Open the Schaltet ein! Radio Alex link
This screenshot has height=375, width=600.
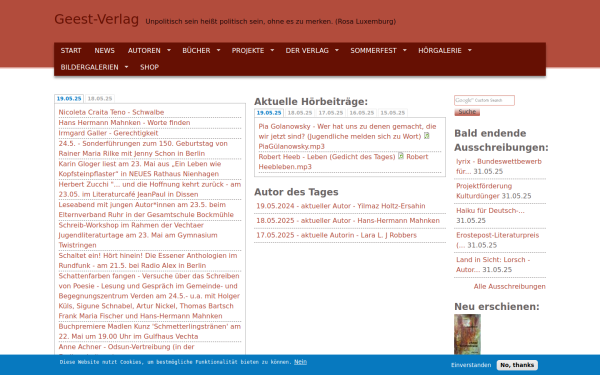[x=148, y=261]
